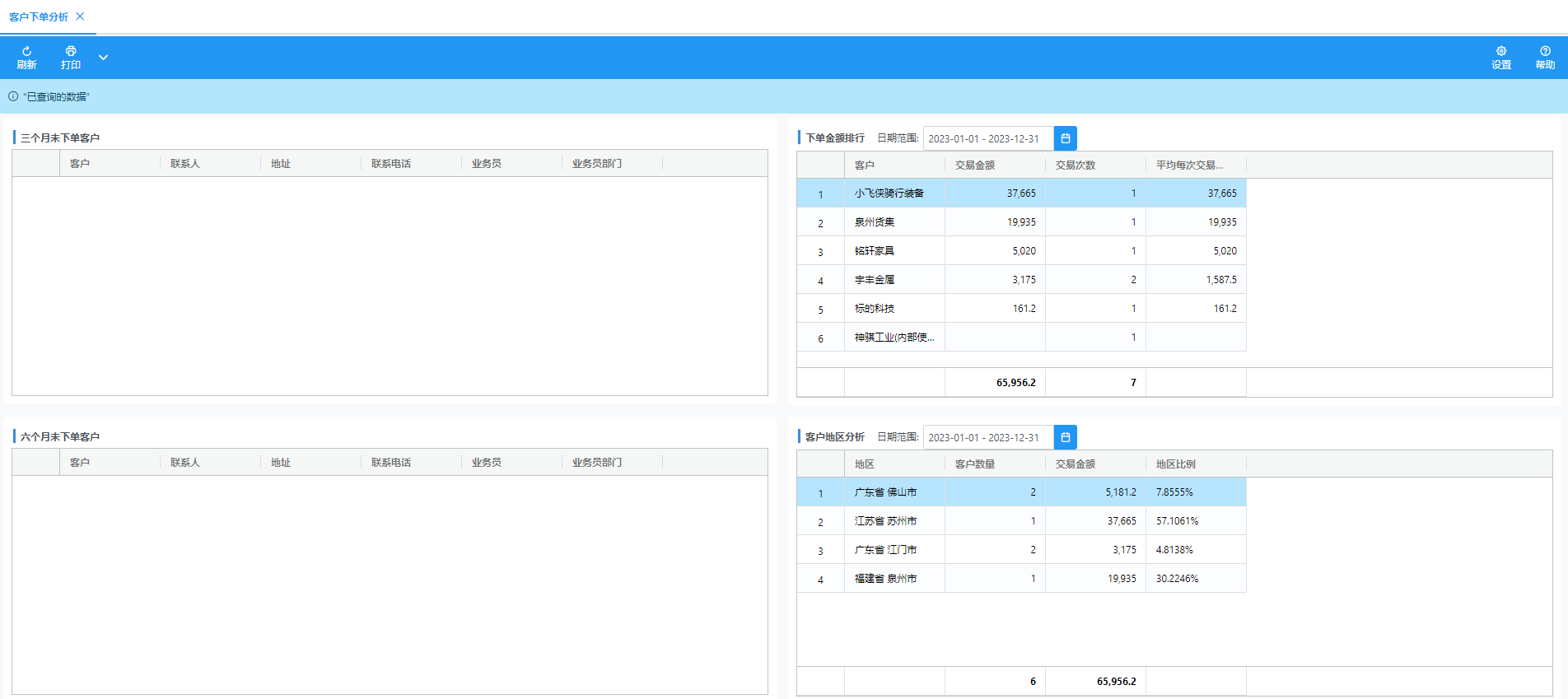Click the 地区比例 column header
The image size is (1568, 699).
[1175, 464]
